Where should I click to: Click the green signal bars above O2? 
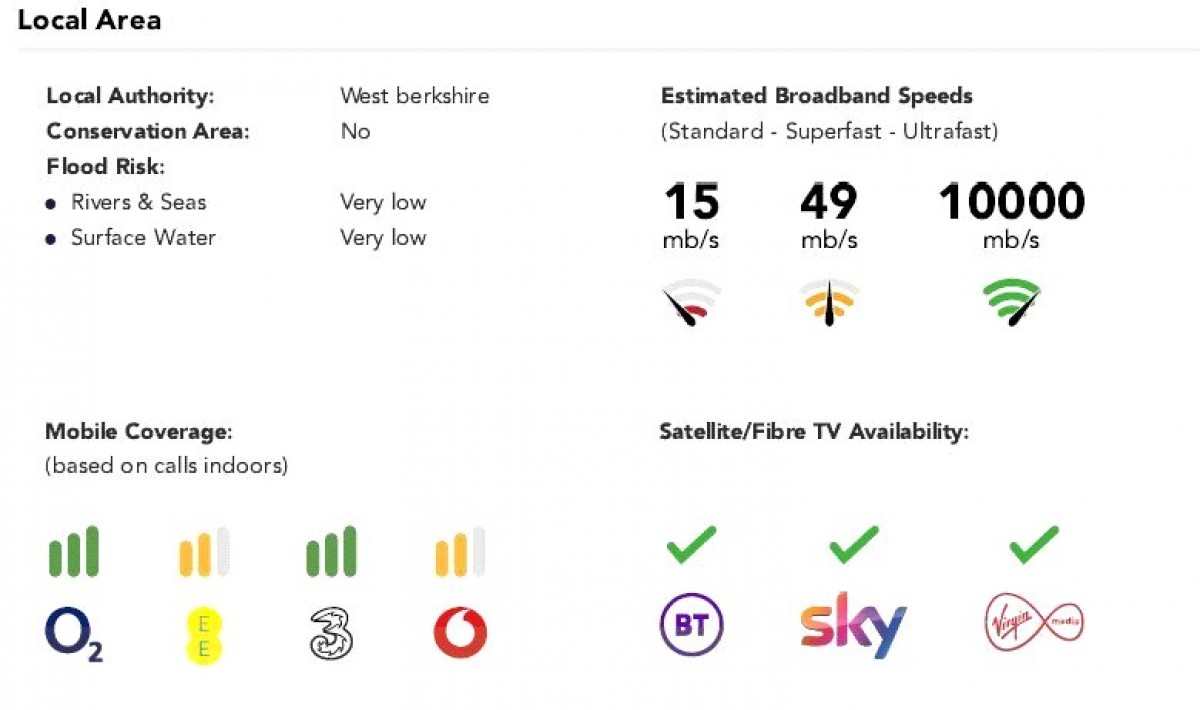tap(74, 552)
